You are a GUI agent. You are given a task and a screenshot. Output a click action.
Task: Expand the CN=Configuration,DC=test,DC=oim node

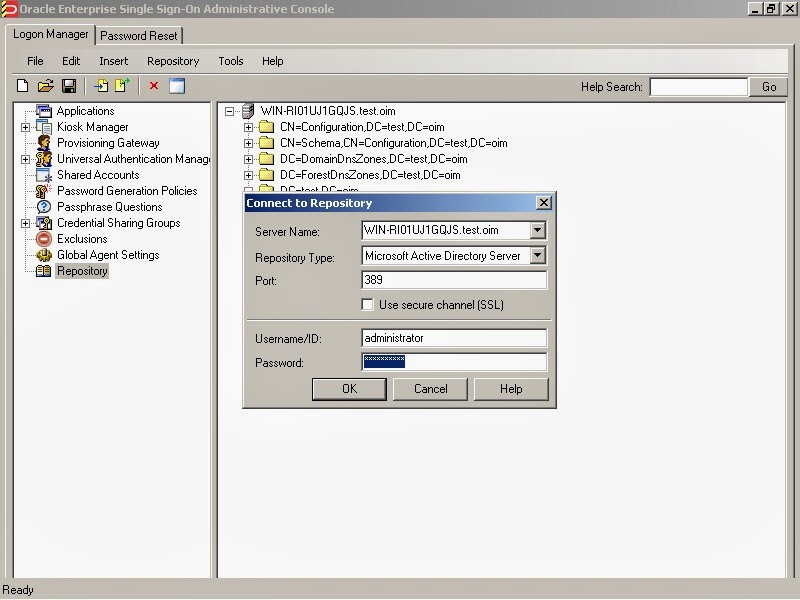[x=250, y=127]
